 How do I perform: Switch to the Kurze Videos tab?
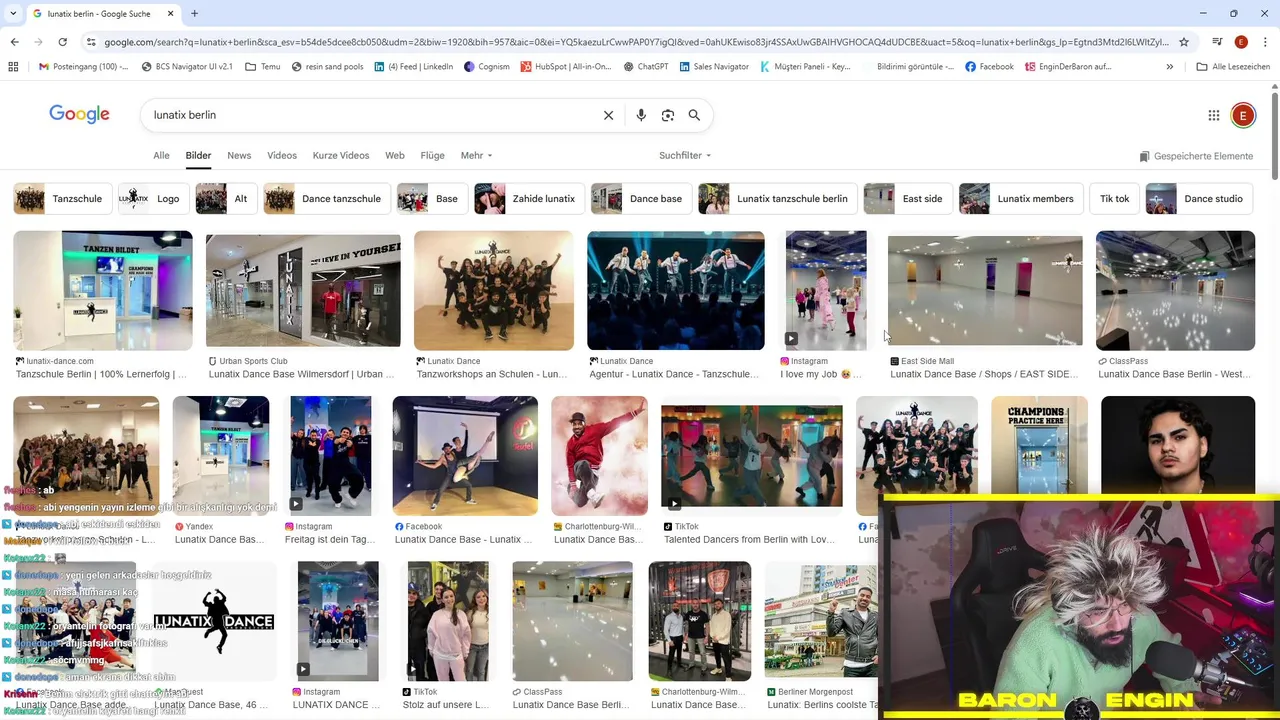pyautogui.click(x=341, y=156)
